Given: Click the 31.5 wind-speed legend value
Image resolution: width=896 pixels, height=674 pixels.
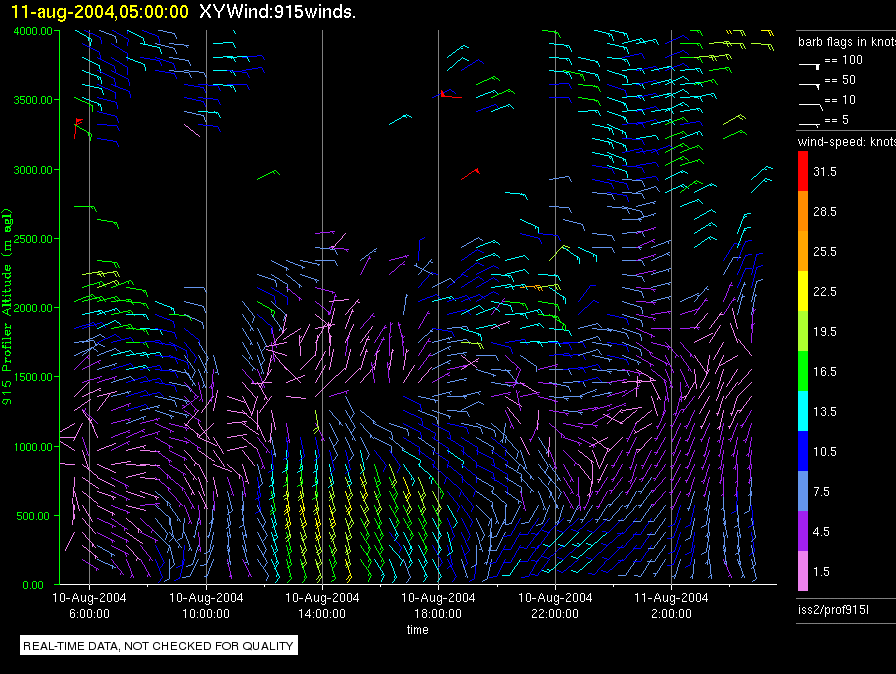Looking at the screenshot, I should pyautogui.click(x=825, y=171).
